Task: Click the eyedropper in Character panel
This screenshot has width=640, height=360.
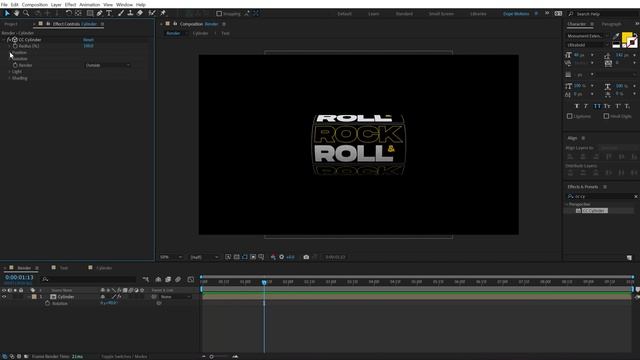Action: (616, 36)
